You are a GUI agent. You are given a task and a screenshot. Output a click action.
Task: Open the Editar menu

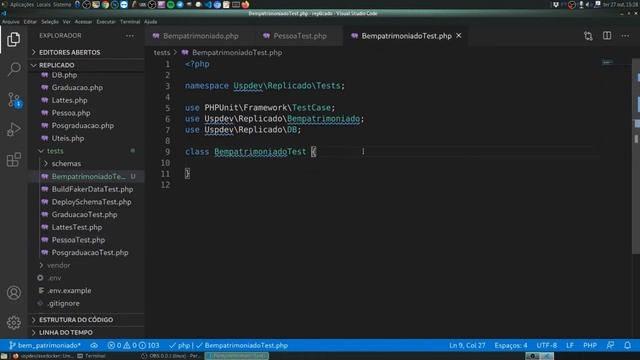coord(30,22)
